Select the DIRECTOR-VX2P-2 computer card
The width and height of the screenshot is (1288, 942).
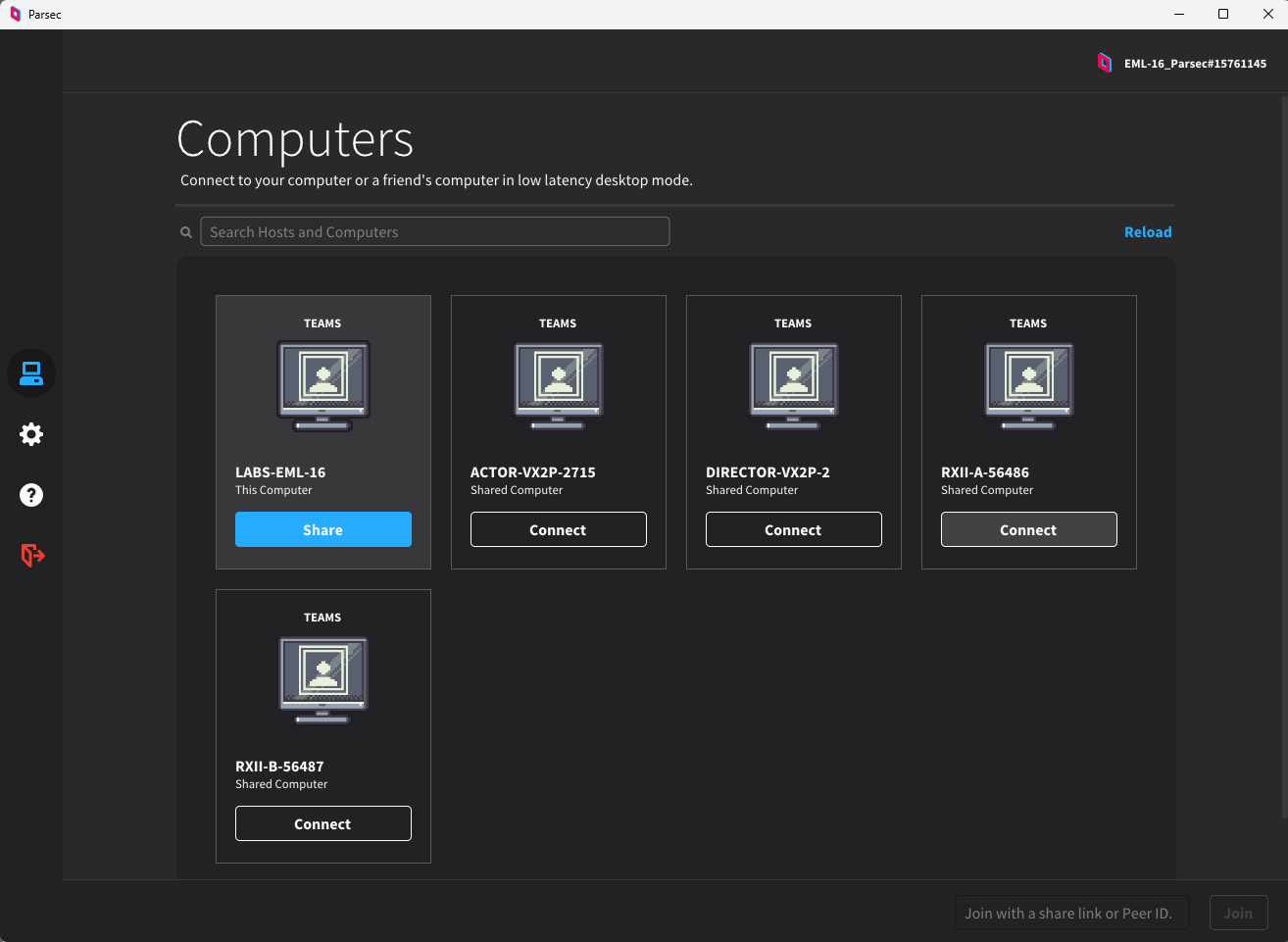point(793,432)
